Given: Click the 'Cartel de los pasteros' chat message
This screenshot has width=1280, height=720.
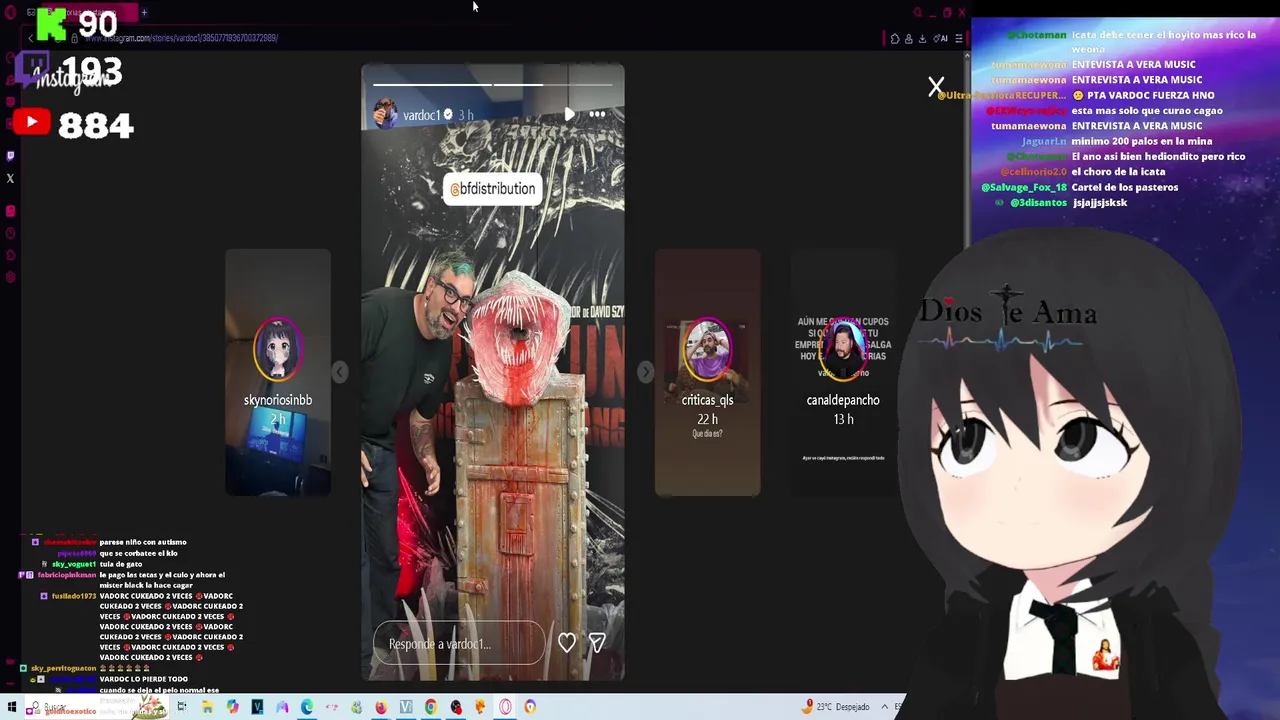Looking at the screenshot, I should tap(1125, 187).
